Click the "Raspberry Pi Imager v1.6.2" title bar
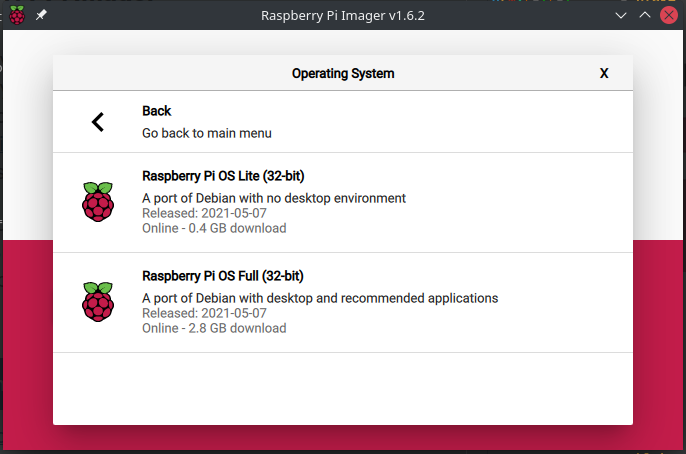 click(343, 16)
